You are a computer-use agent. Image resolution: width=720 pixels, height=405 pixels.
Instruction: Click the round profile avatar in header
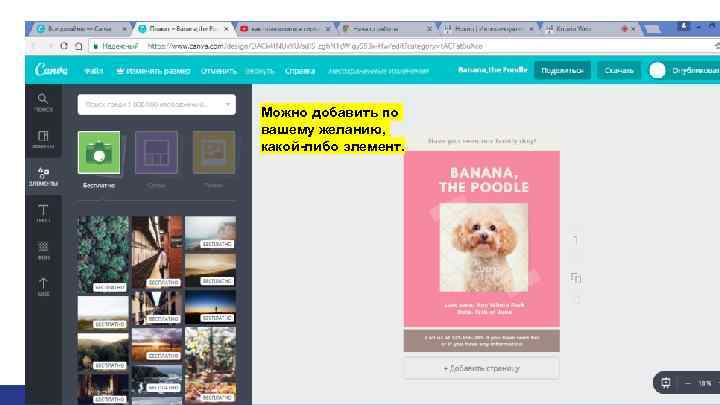pos(657,70)
